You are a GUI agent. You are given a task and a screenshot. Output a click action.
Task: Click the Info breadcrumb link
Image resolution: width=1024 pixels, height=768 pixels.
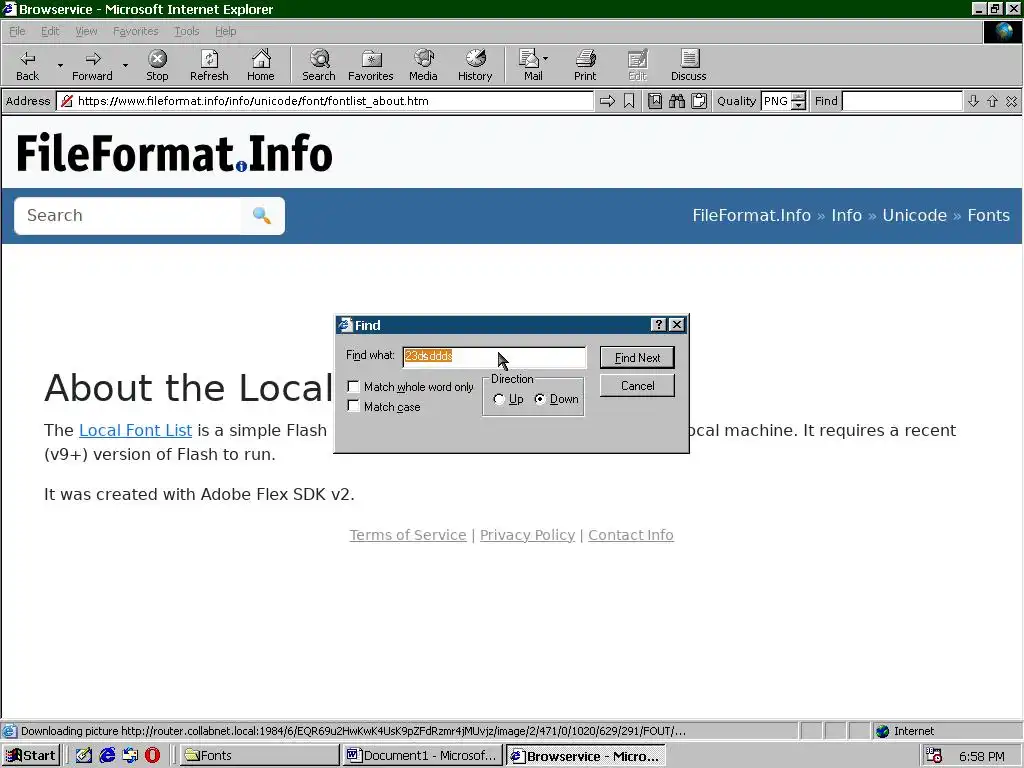[846, 216]
